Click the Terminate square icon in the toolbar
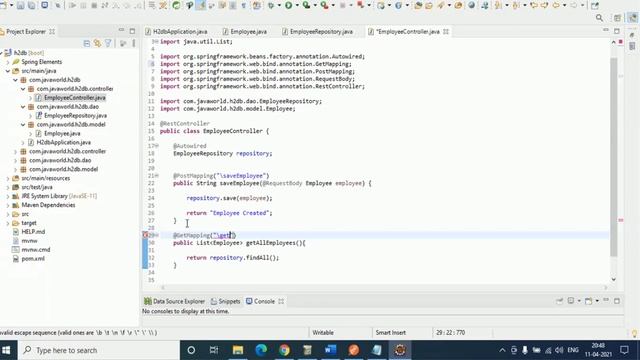 pyautogui.click(x=94, y=5)
